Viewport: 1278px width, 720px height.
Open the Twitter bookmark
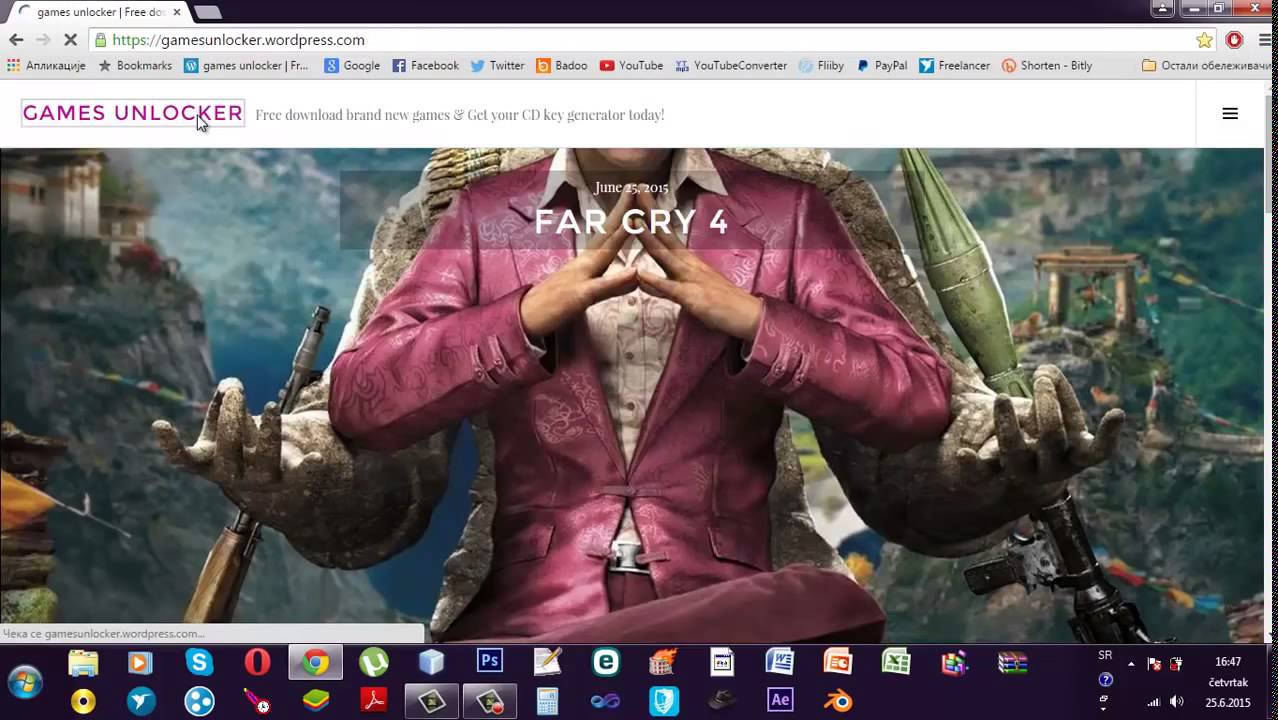coord(497,66)
